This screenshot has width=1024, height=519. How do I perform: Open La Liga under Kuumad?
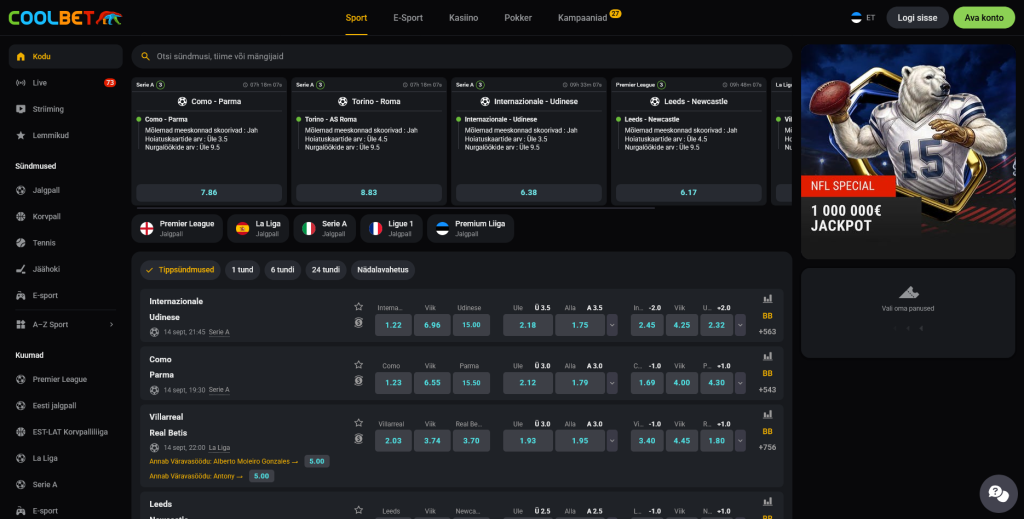pyautogui.click(x=65, y=458)
